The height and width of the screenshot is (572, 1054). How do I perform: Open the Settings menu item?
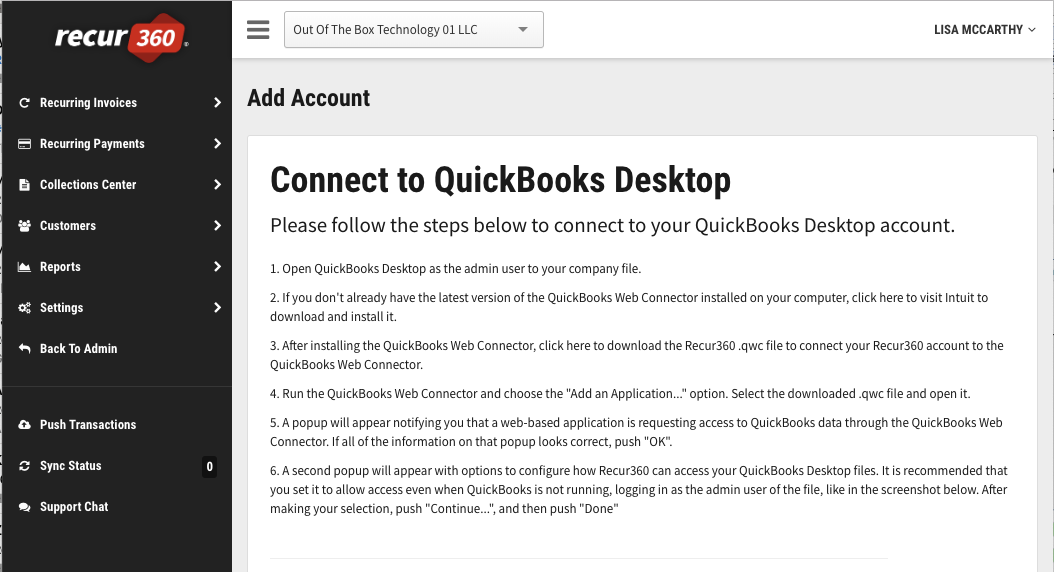118,308
